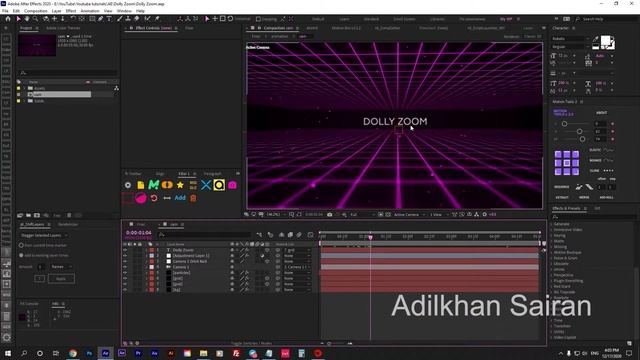The width and height of the screenshot is (640, 360).
Task: Click the yellow Q box script icon
Action: (219, 185)
